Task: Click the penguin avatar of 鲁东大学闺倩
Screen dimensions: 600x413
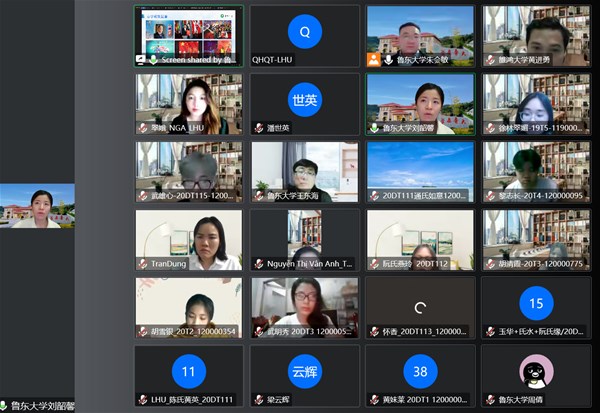Action: [x=536, y=371]
